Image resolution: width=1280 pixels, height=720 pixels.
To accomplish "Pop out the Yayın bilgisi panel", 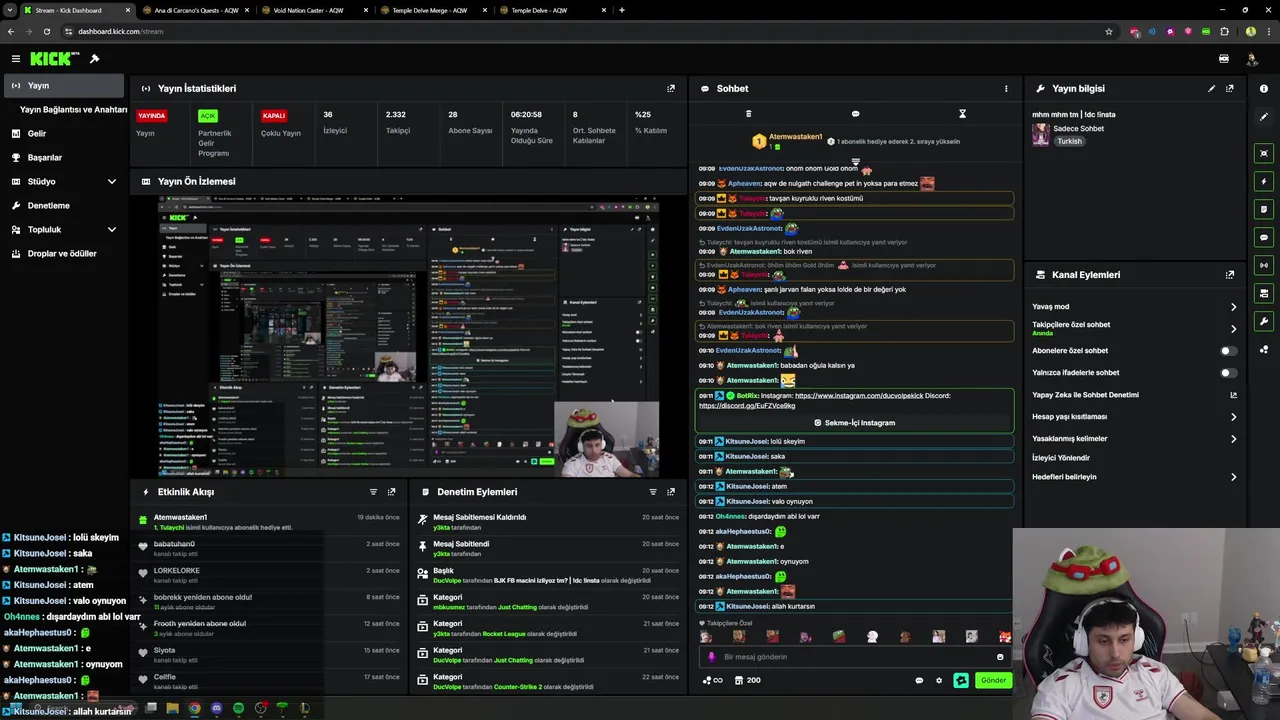I will point(1229,88).
